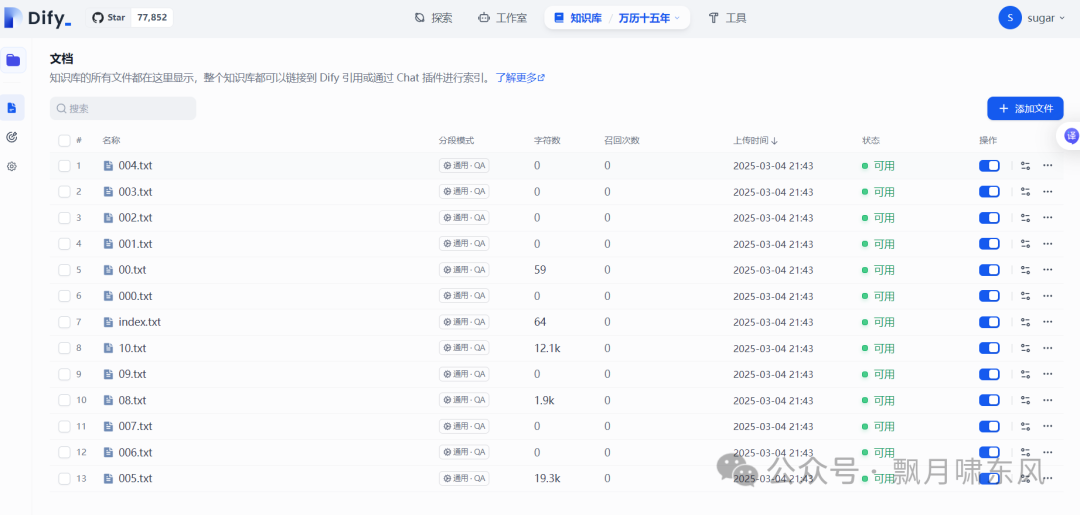
Task: Open the document 10.txt
Action: pos(132,348)
